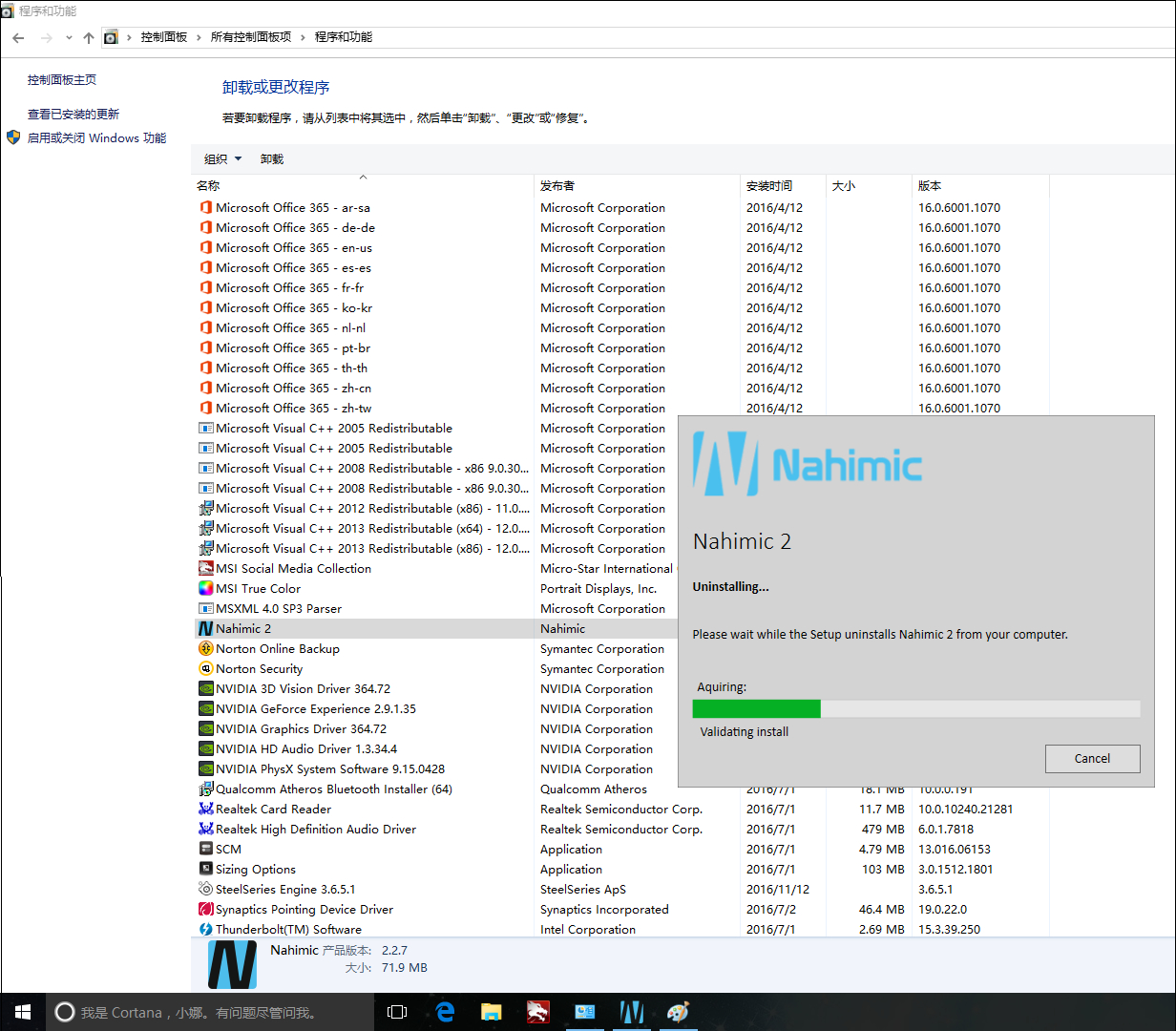Click MSI Social Media Collection icon
The width and height of the screenshot is (1176, 1031).
[x=205, y=569]
